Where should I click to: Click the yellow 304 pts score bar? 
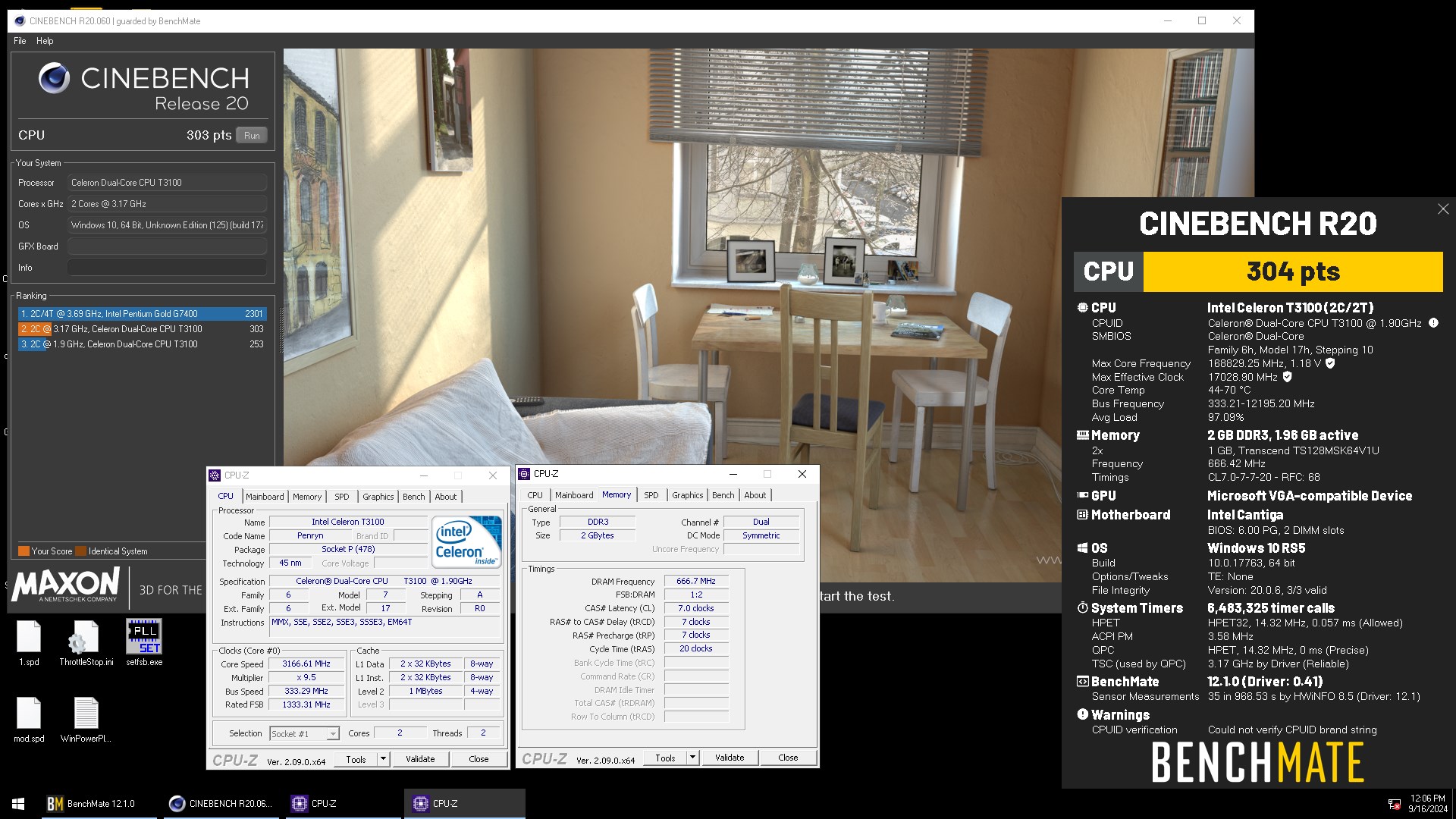click(1293, 271)
